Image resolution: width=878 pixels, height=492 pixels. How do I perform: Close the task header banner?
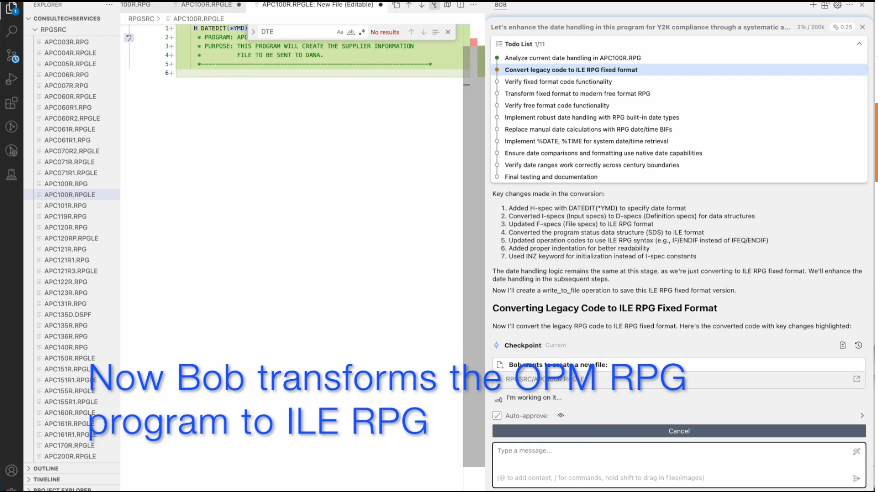(x=862, y=27)
